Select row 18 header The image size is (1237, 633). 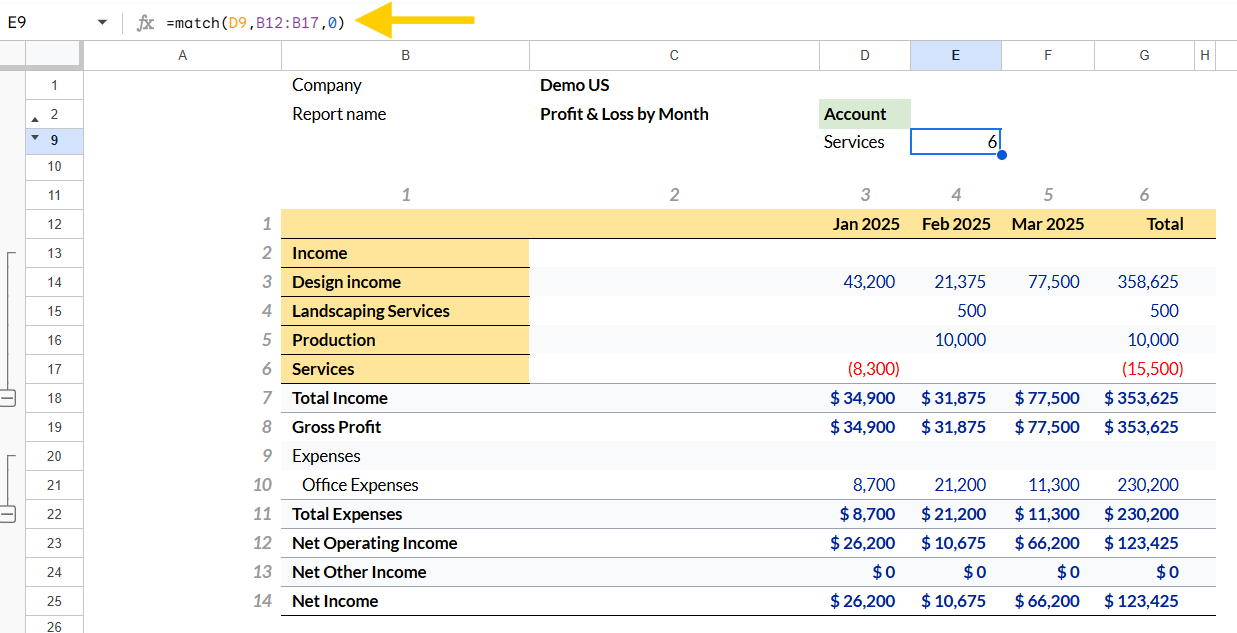click(54, 398)
